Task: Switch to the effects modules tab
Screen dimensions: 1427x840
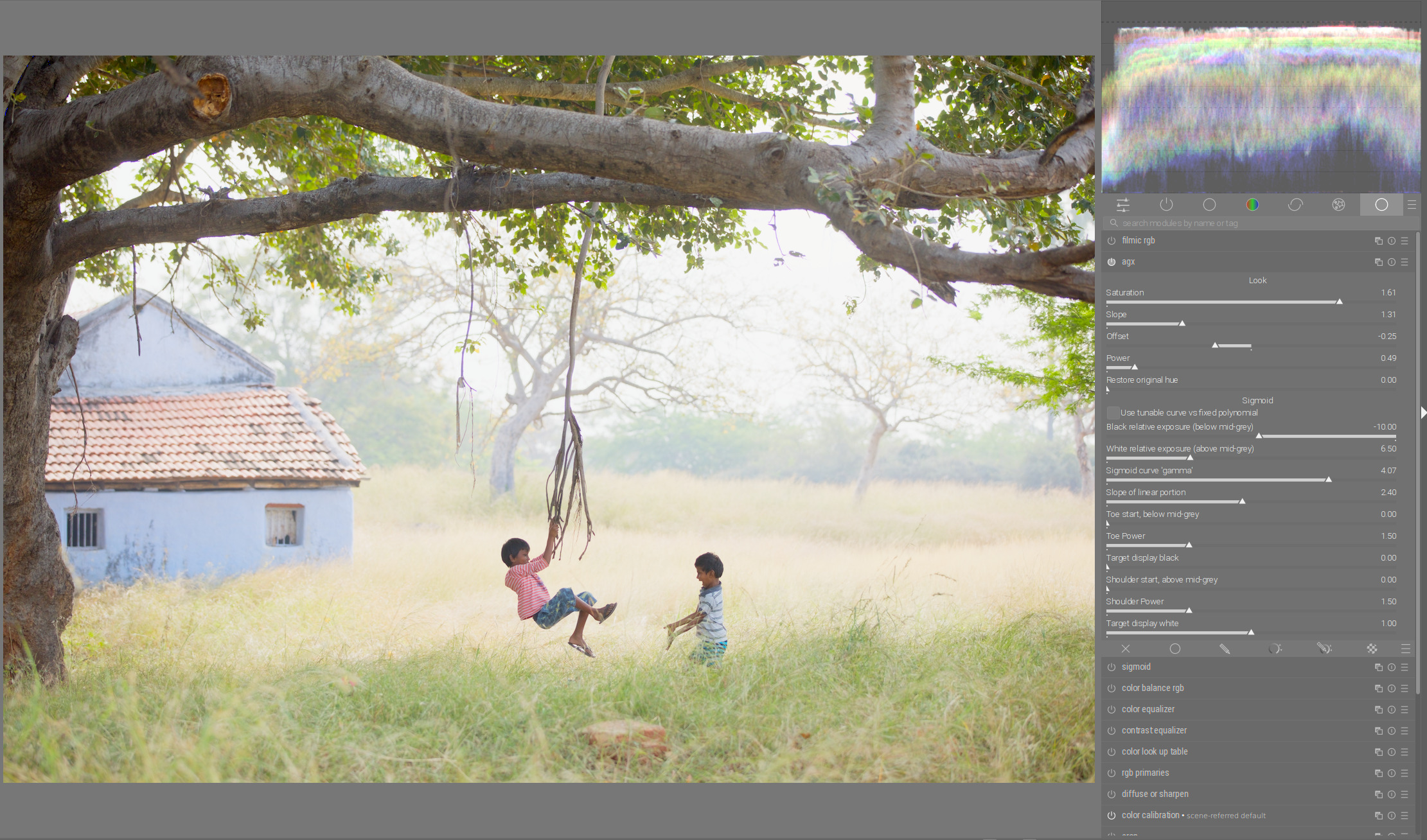Action: [x=1338, y=205]
